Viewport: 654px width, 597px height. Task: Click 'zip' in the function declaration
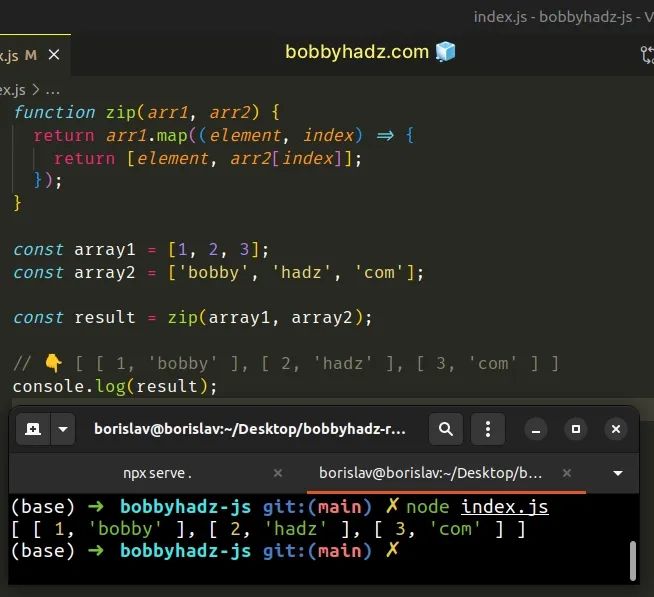coord(121,113)
